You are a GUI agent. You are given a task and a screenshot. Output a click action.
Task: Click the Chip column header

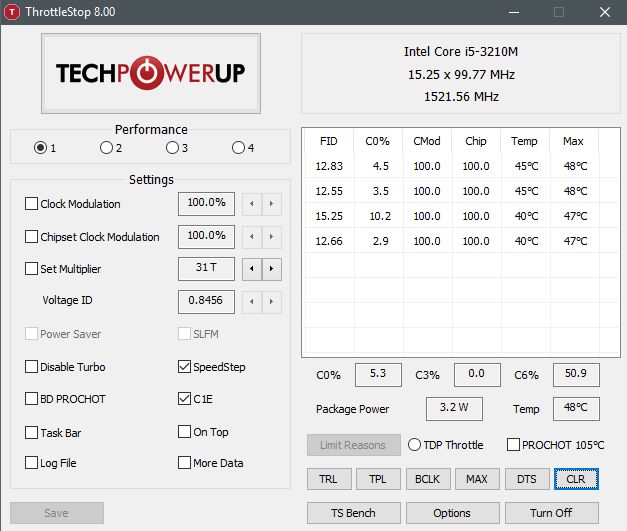[476, 141]
